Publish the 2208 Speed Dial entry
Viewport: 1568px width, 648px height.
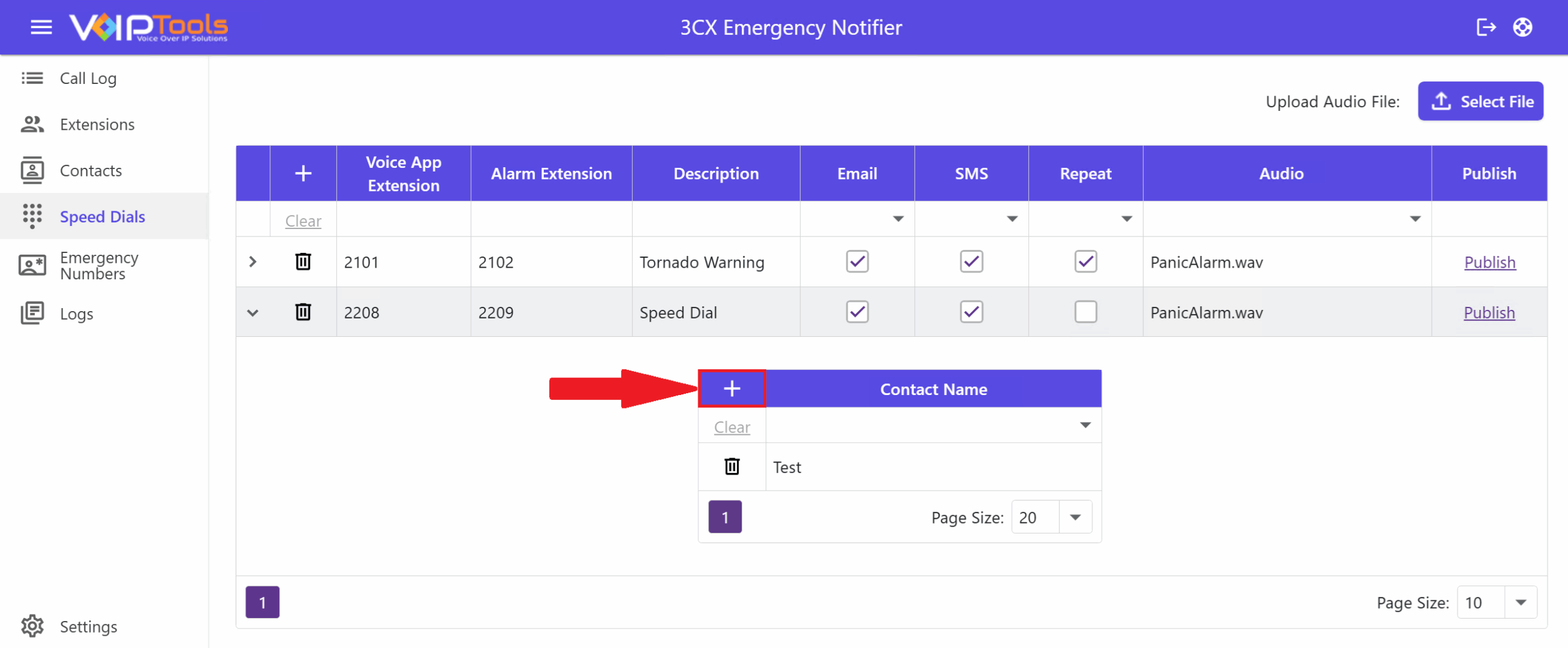[x=1489, y=312]
